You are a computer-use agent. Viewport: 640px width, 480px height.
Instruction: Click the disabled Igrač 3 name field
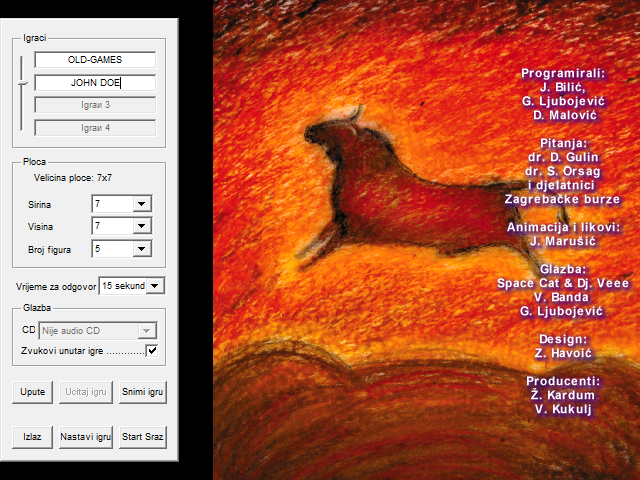coord(95,105)
